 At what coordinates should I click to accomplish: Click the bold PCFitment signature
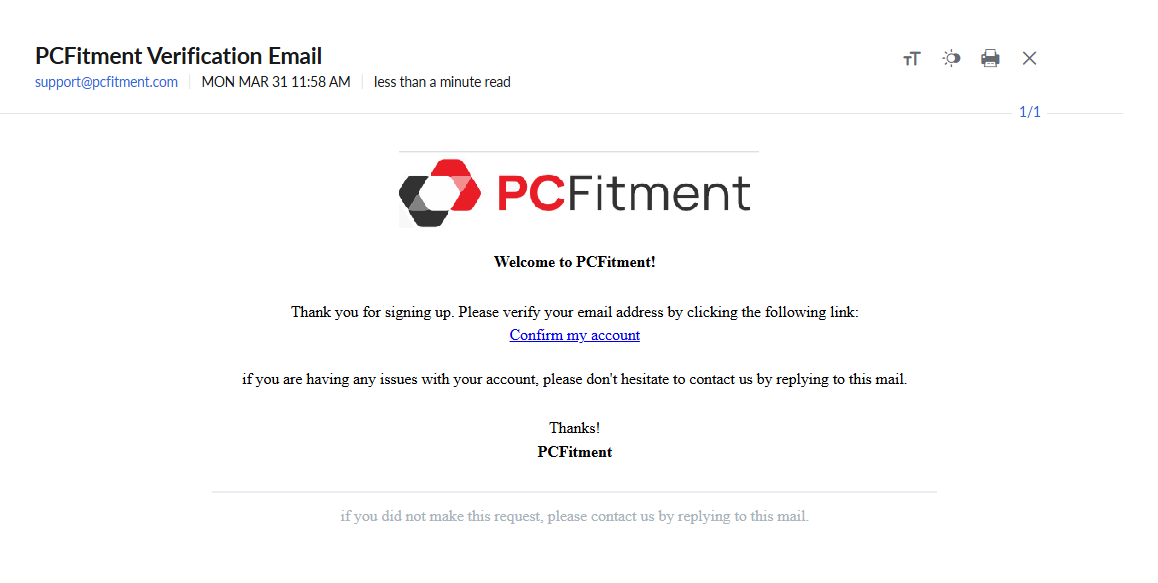tap(574, 452)
